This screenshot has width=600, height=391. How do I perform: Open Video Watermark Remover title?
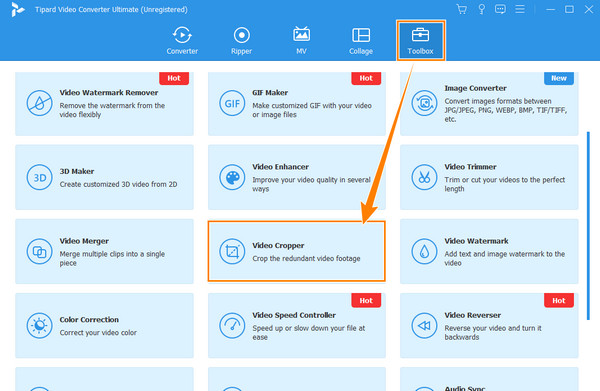pyautogui.click(x=109, y=93)
